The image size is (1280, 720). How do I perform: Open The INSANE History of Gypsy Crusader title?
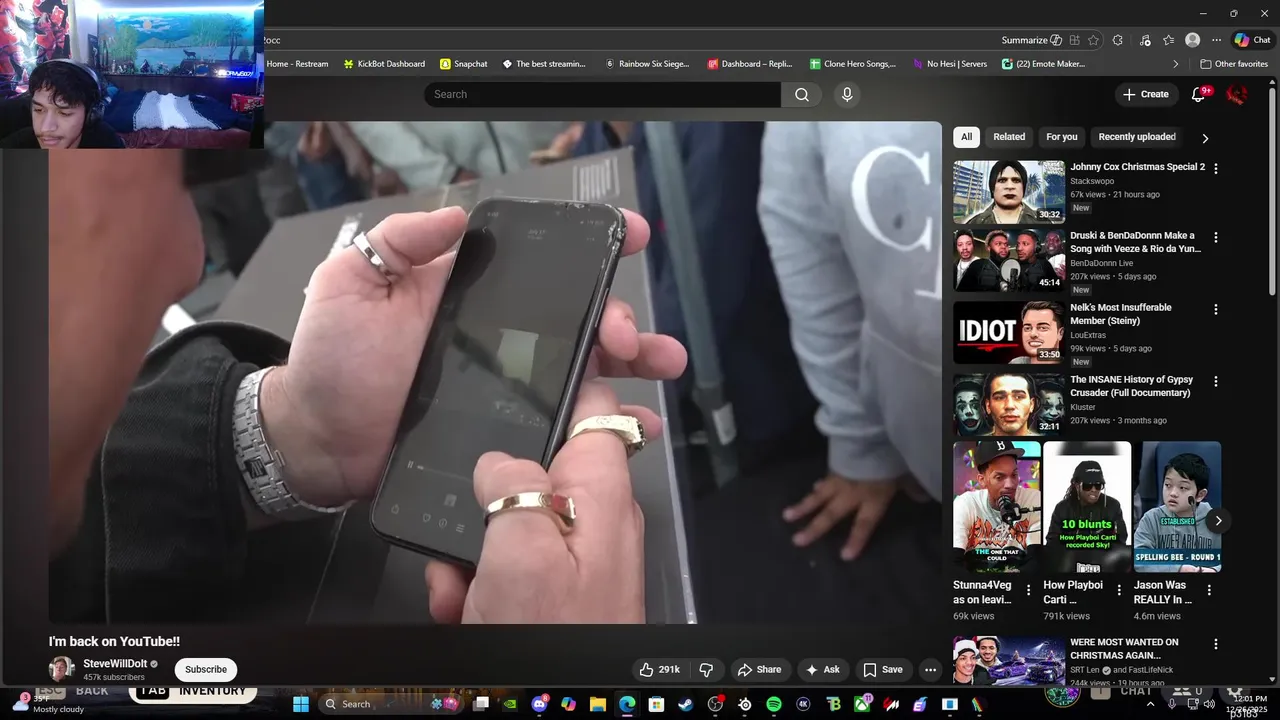[1132, 386]
